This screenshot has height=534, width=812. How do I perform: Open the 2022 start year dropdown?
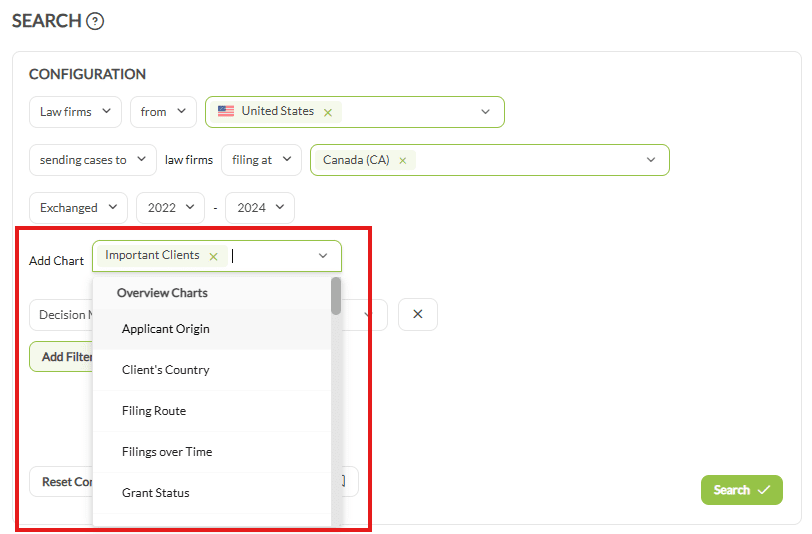[x=170, y=208]
